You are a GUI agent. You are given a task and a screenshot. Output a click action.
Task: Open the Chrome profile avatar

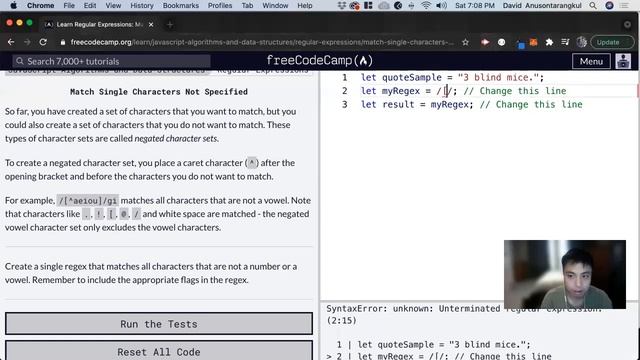[582, 42]
